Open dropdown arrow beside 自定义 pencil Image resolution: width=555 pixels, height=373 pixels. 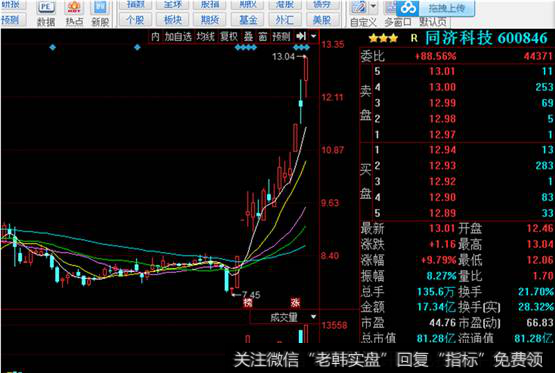click(373, 6)
